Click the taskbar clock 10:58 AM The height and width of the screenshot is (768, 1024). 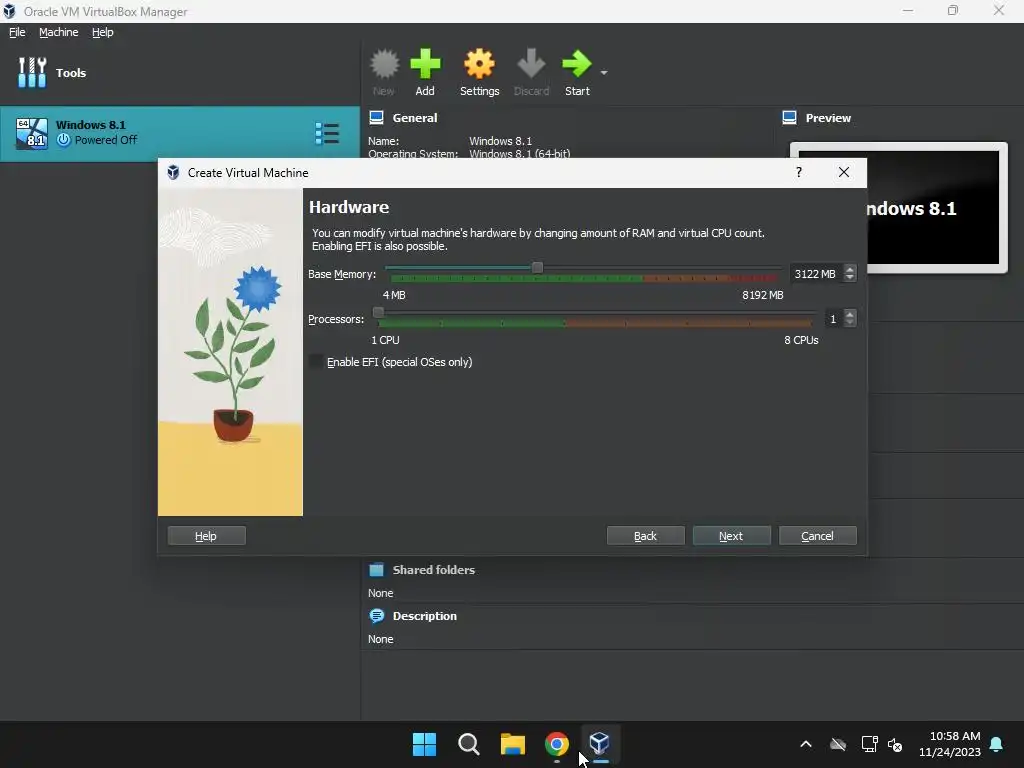[x=955, y=736]
